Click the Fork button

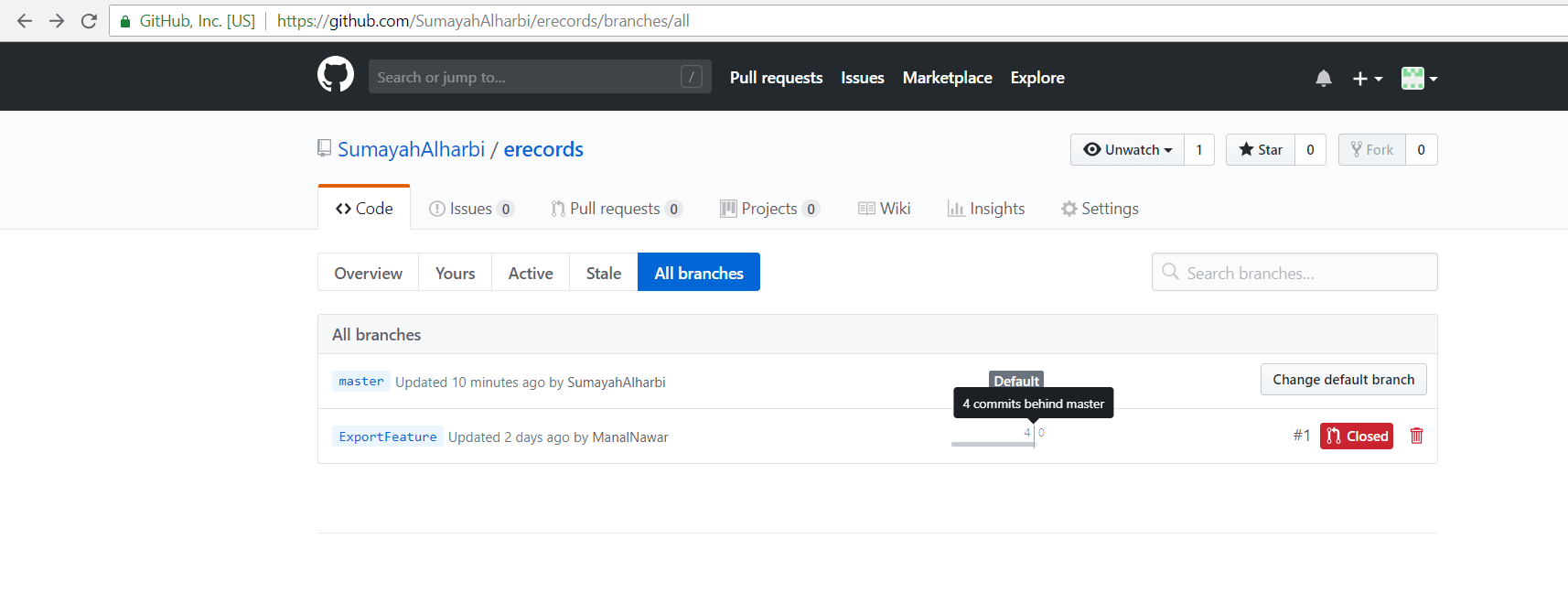1372,150
